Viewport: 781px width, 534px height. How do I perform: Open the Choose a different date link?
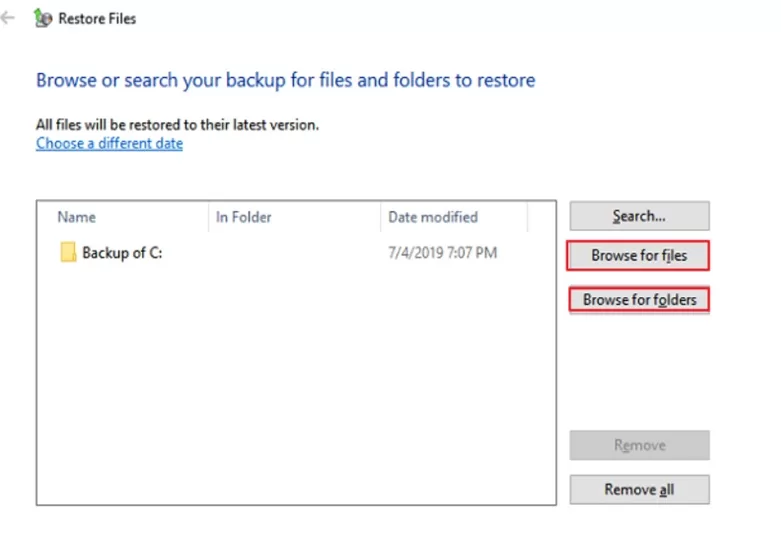pyautogui.click(x=109, y=143)
